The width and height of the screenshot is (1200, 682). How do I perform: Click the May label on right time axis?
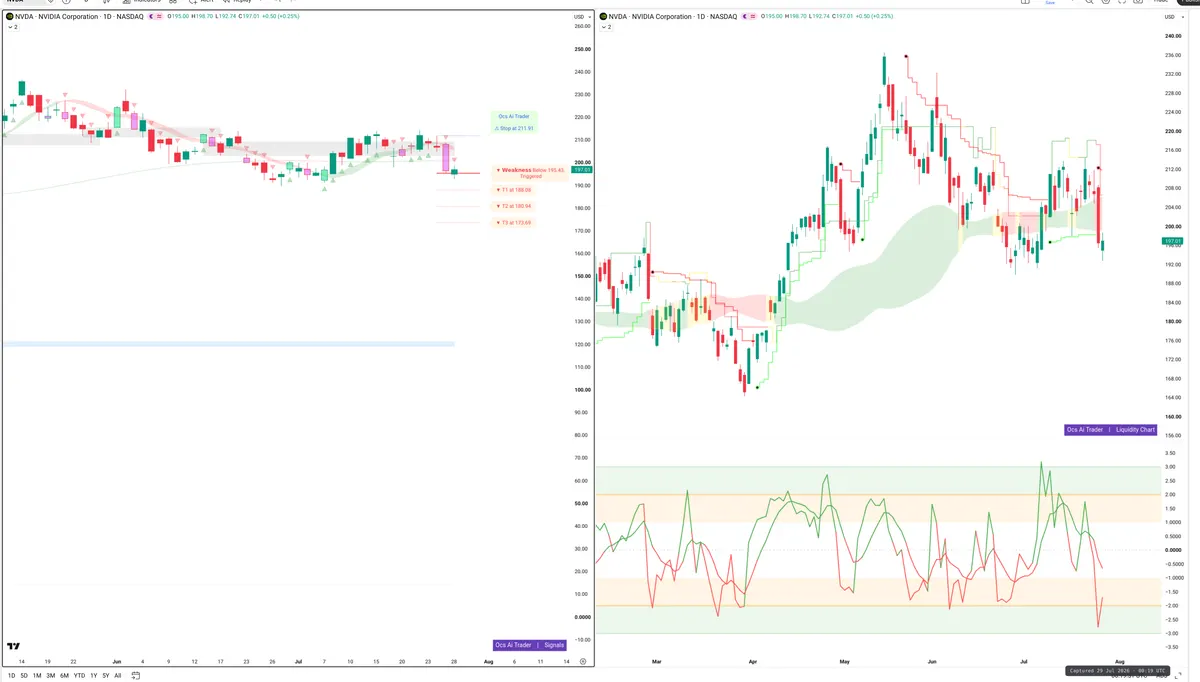pyautogui.click(x=845, y=662)
